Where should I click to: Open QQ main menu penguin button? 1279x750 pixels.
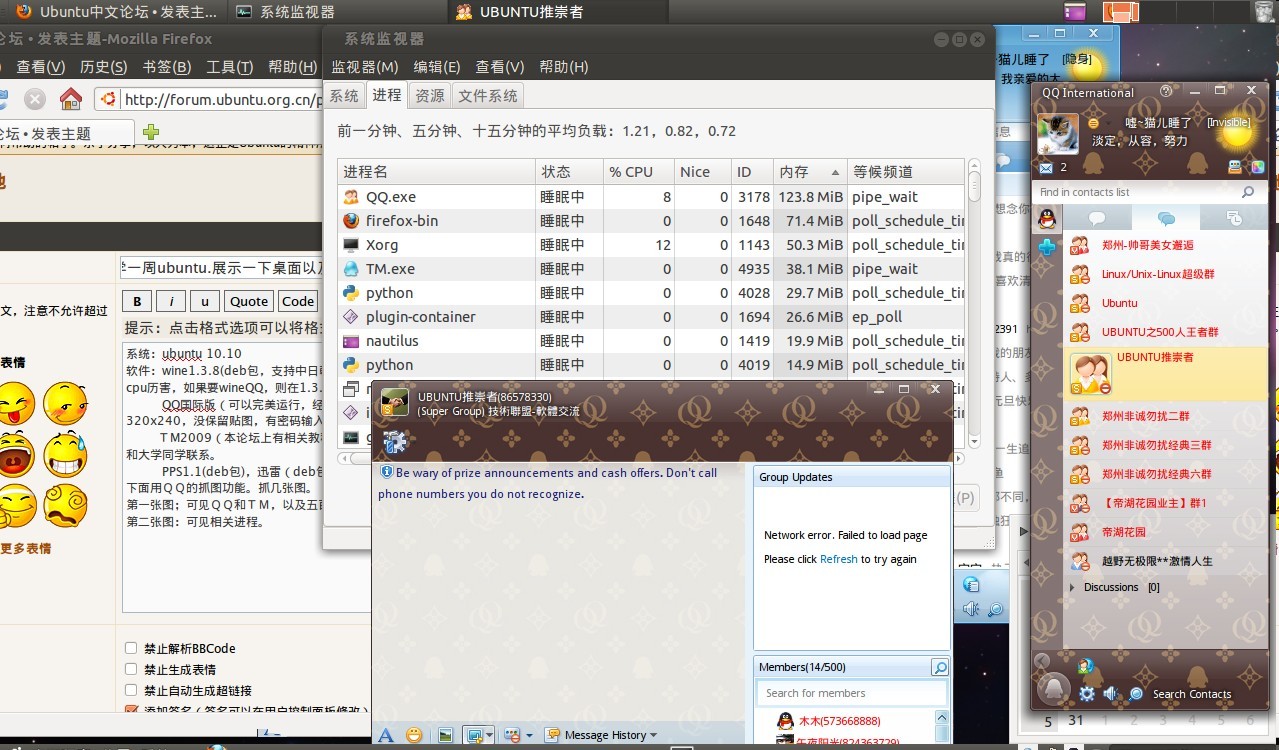(x=1052, y=688)
